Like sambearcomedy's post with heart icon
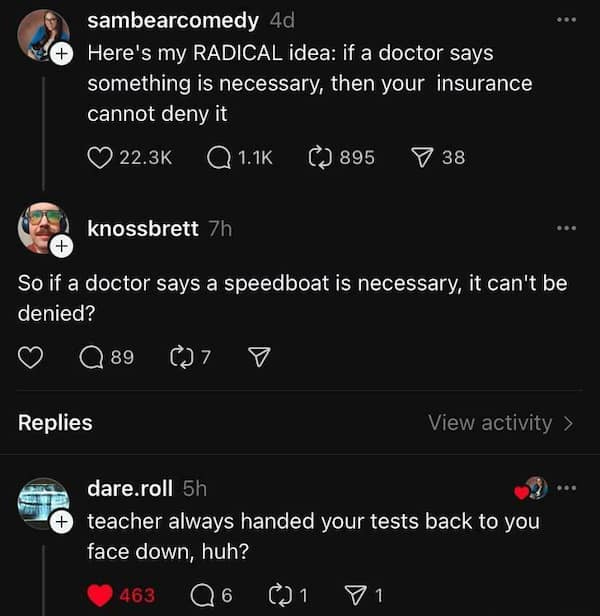Screen dimensions: 600x616 (x=100, y=157)
